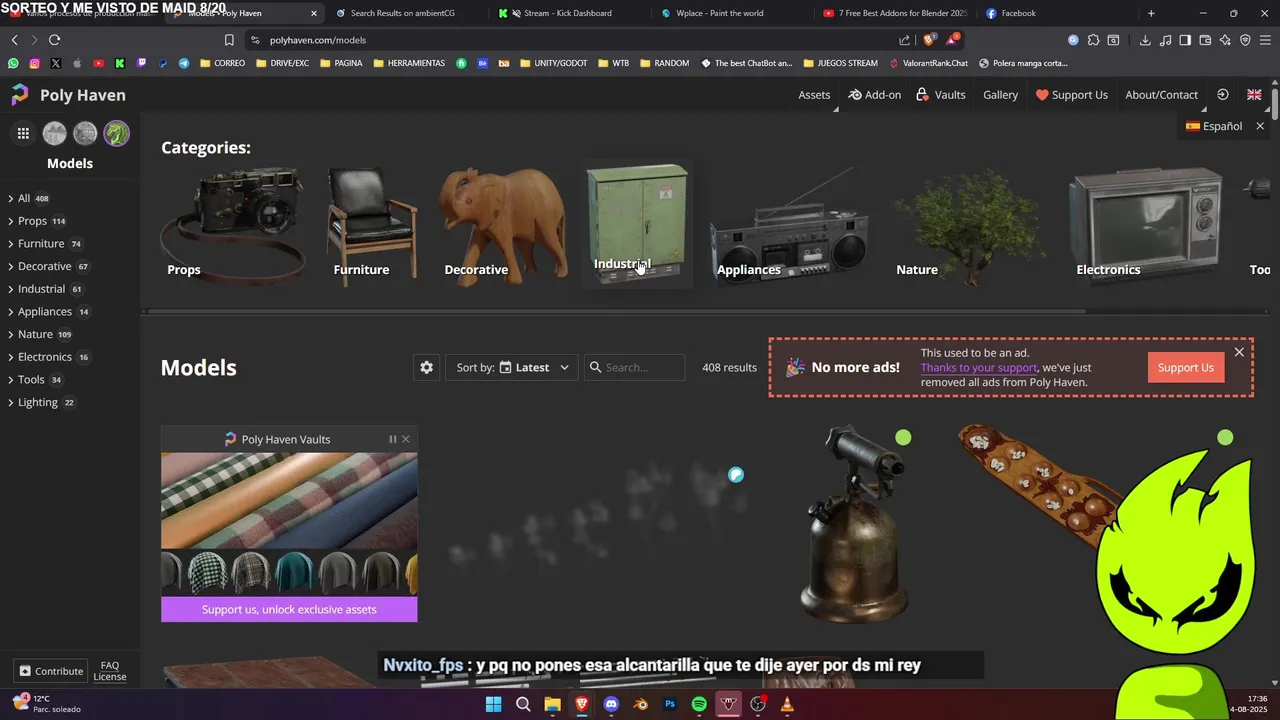Open the X (Twitter) bookmark icon
Image resolution: width=1280 pixels, height=720 pixels.
(x=55, y=63)
